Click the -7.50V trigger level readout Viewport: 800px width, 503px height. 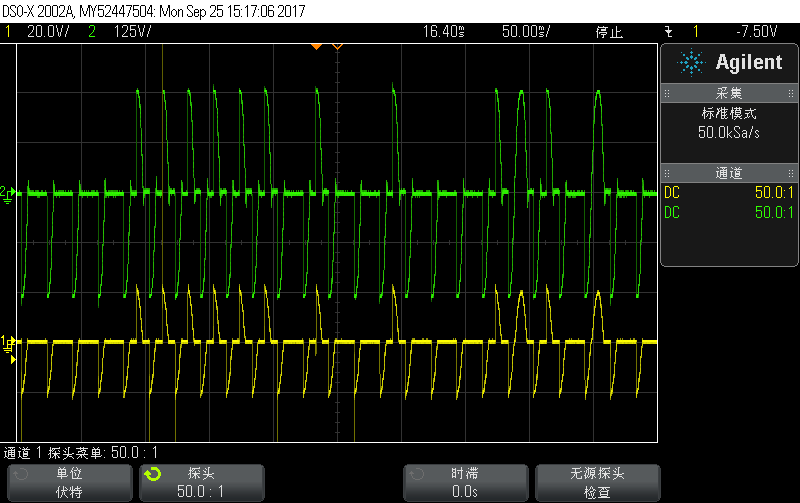(x=757, y=32)
